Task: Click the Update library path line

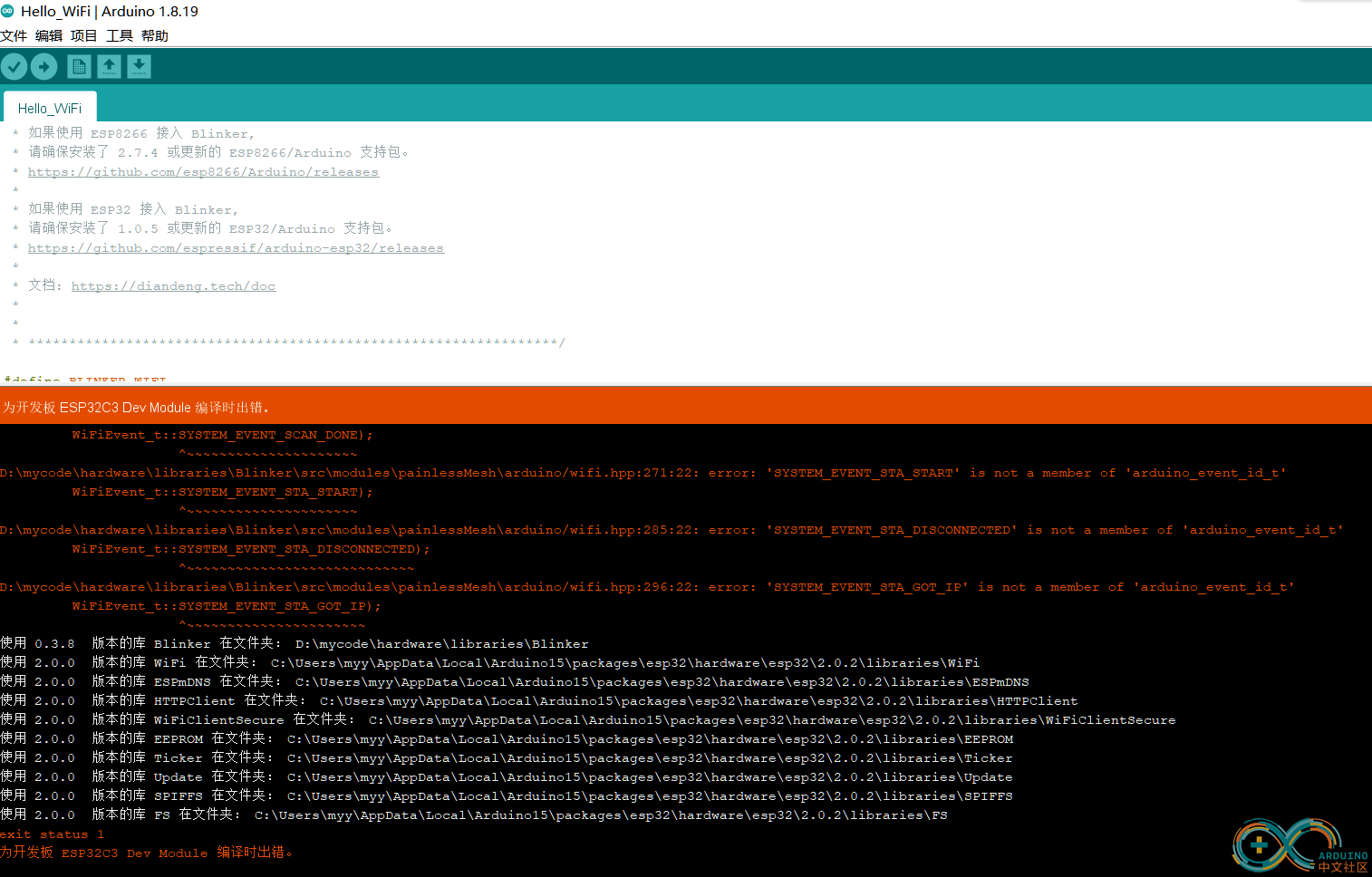Action: 507,777
